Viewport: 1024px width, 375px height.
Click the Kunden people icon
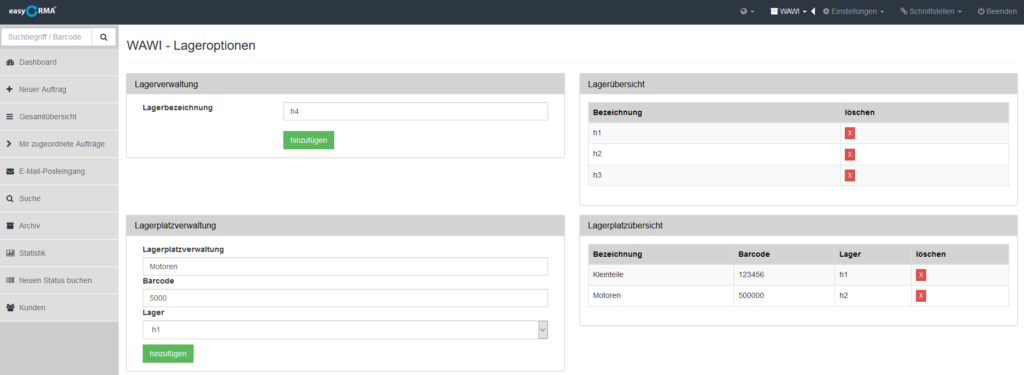tap(10, 307)
